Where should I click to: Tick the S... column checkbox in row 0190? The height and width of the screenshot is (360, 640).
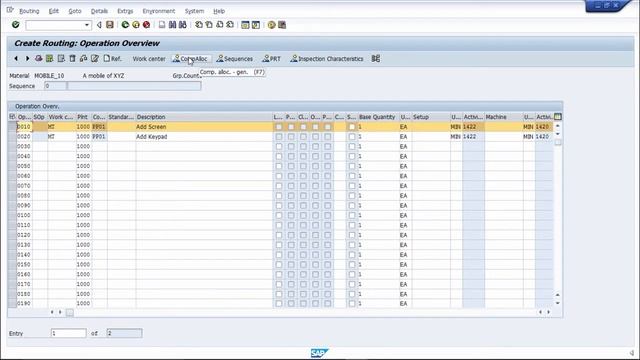tap(352, 304)
